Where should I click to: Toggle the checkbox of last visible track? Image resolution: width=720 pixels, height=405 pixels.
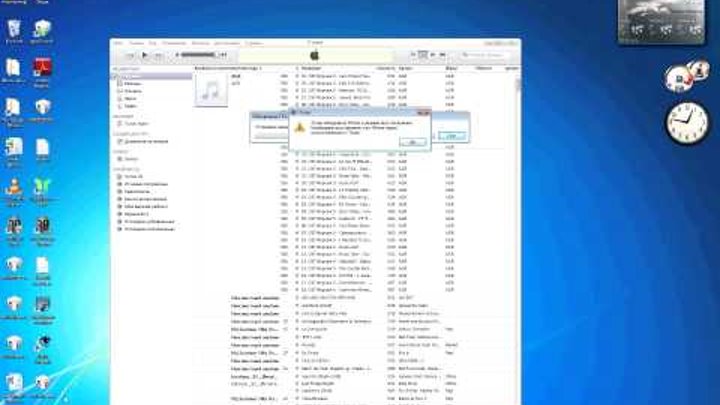298,400
